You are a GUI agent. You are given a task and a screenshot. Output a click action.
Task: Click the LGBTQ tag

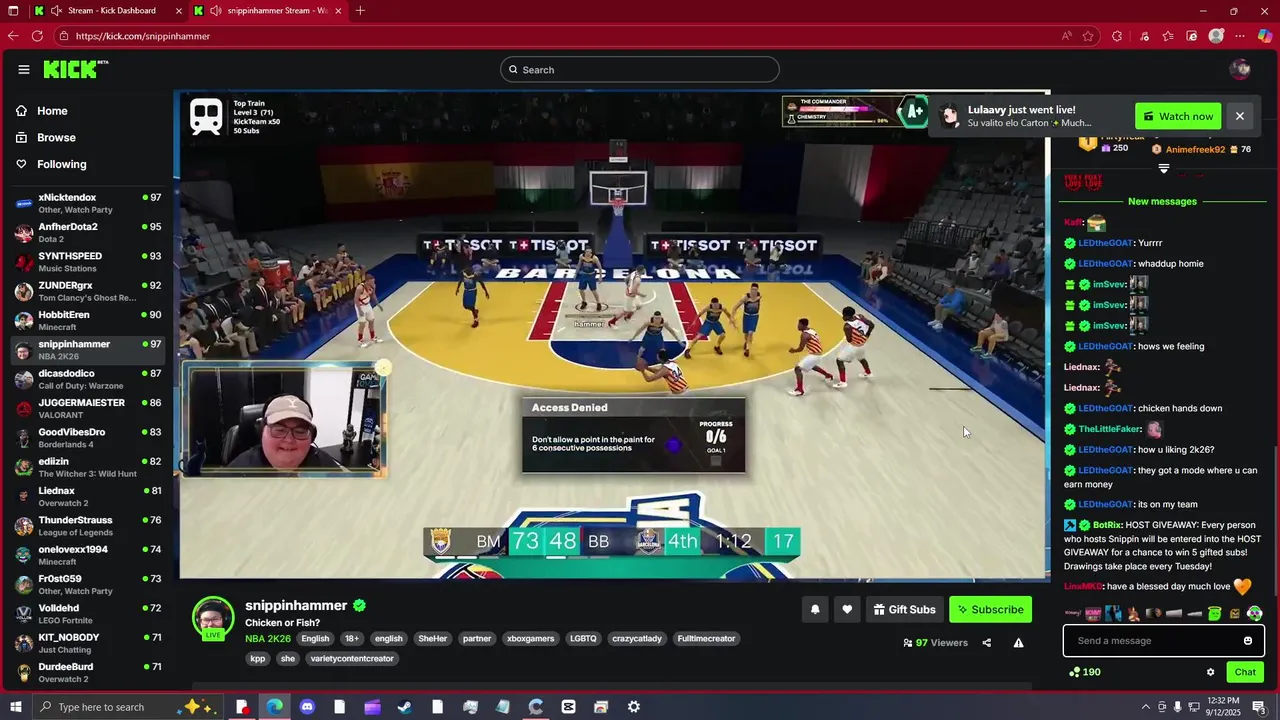583,639
